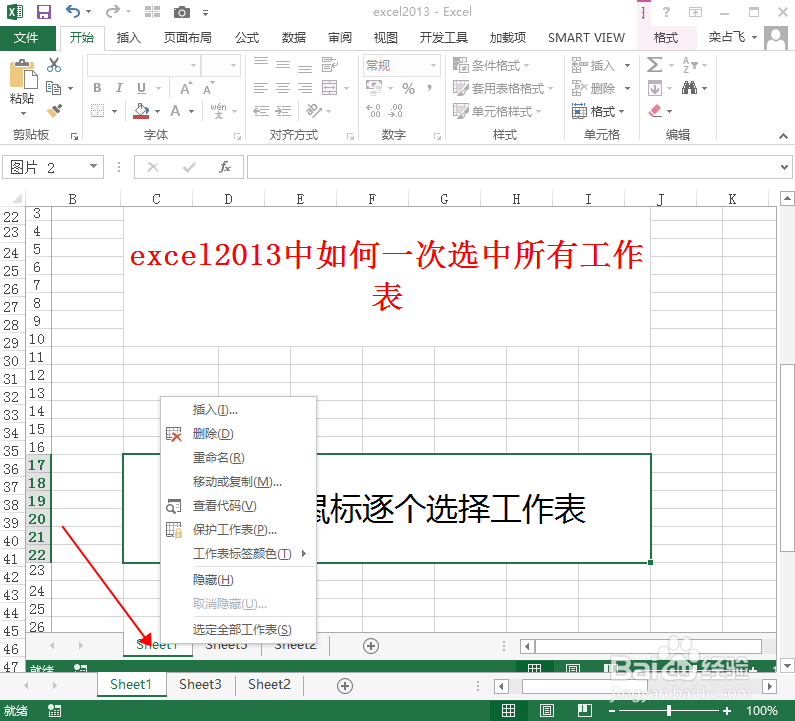
Task: Click the Undo arrow icon
Action: (73, 12)
